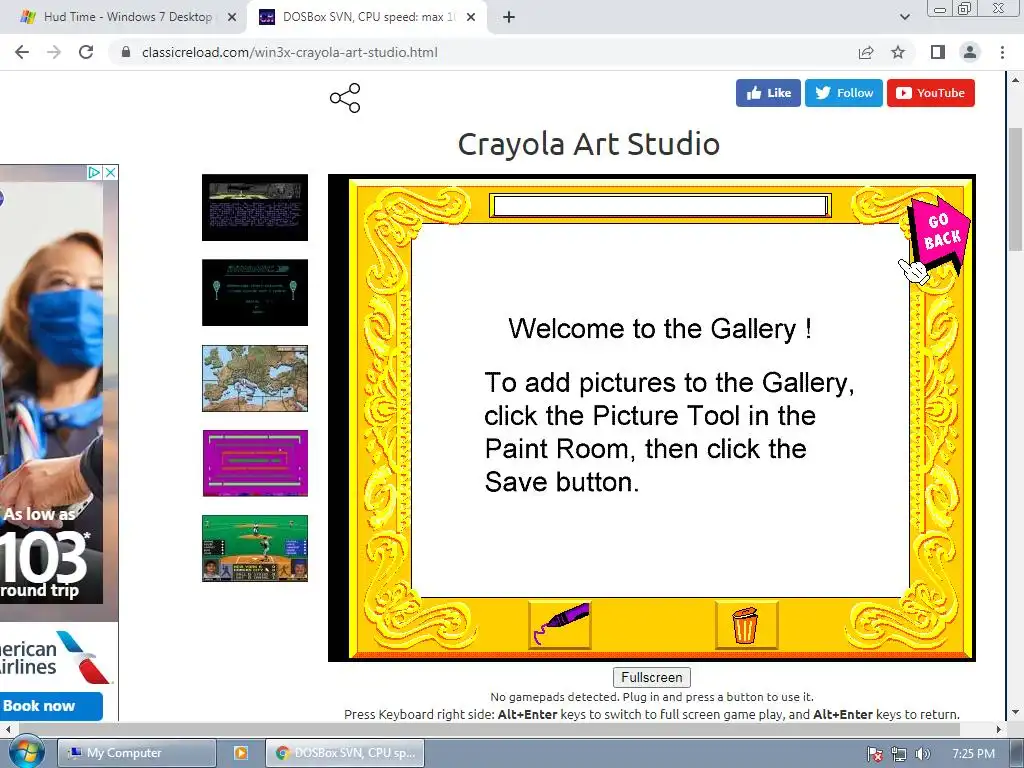Open a new browser tab
This screenshot has height=768, width=1024.
(509, 17)
